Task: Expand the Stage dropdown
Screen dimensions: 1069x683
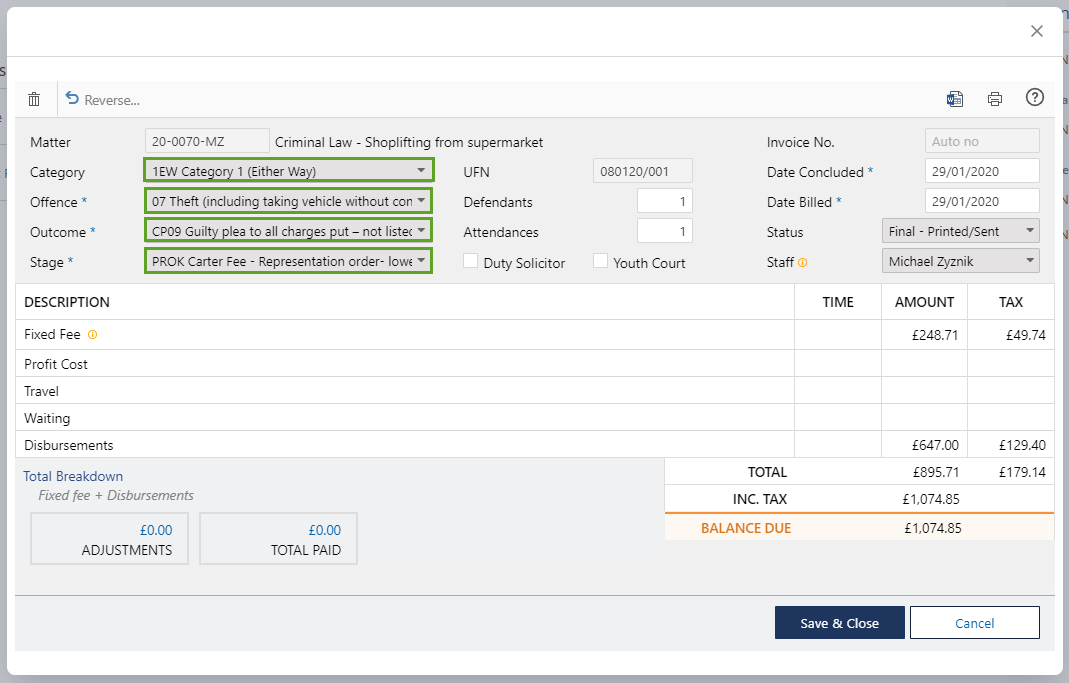Action: coord(289,261)
